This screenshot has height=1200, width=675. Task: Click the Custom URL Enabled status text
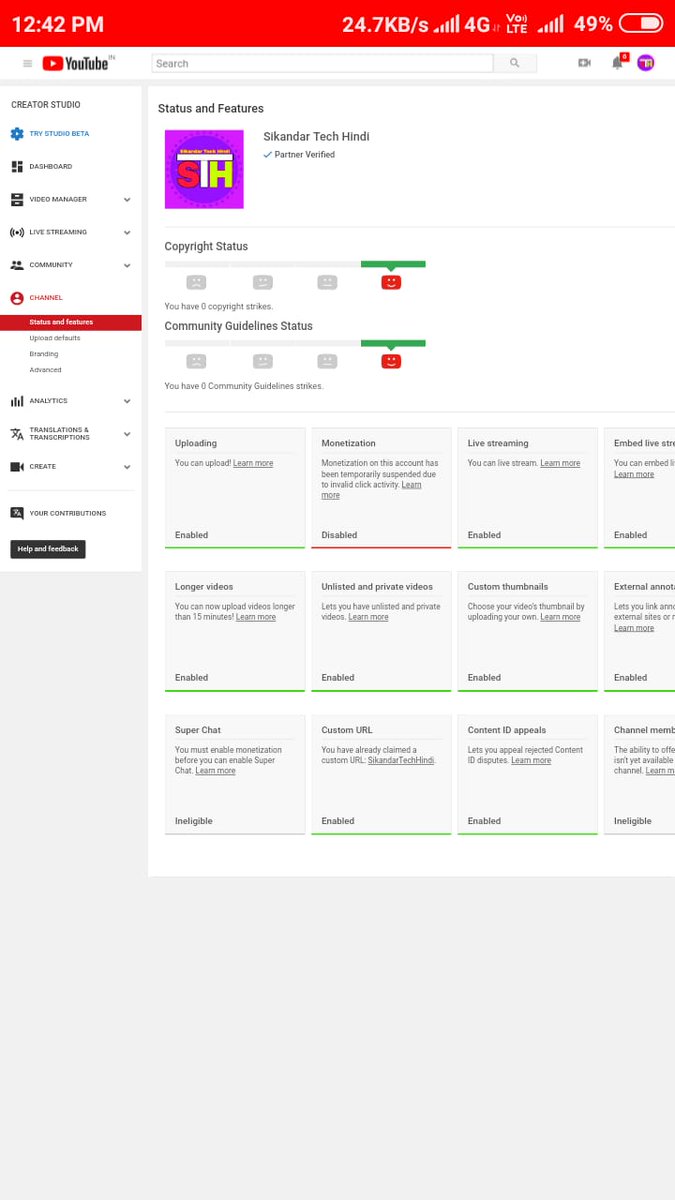click(x=338, y=821)
